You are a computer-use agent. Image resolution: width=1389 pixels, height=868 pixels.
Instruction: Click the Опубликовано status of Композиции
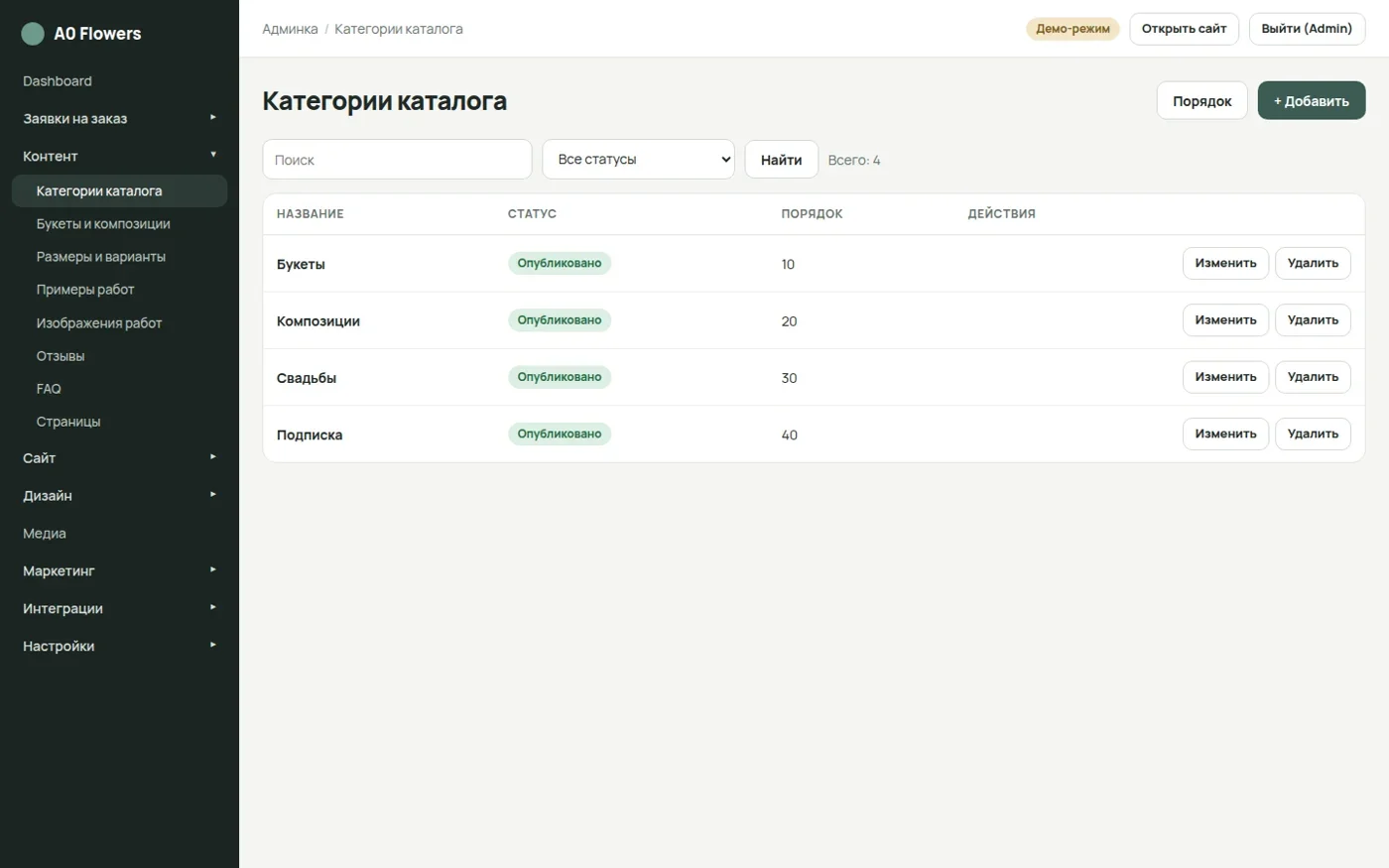(560, 320)
